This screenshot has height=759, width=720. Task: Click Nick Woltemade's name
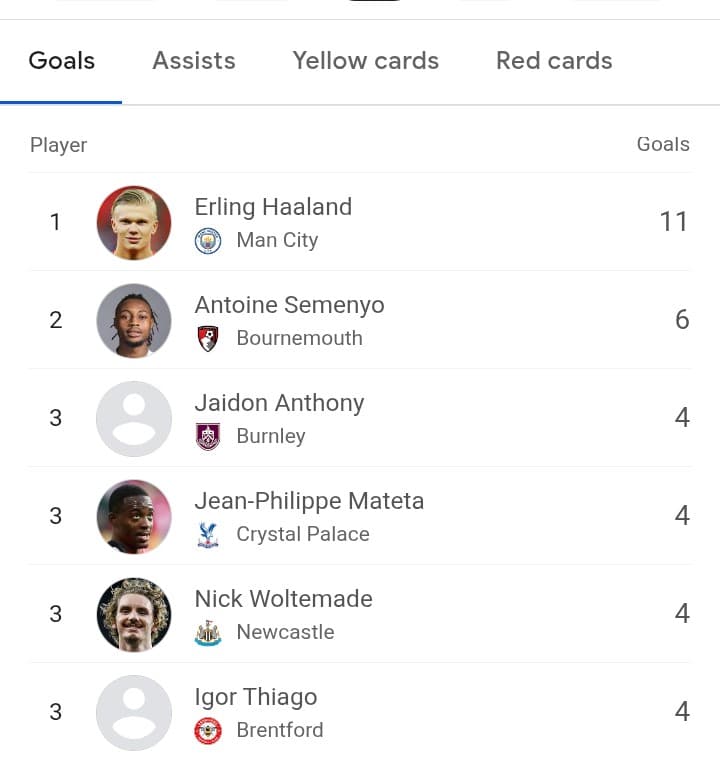pos(283,599)
